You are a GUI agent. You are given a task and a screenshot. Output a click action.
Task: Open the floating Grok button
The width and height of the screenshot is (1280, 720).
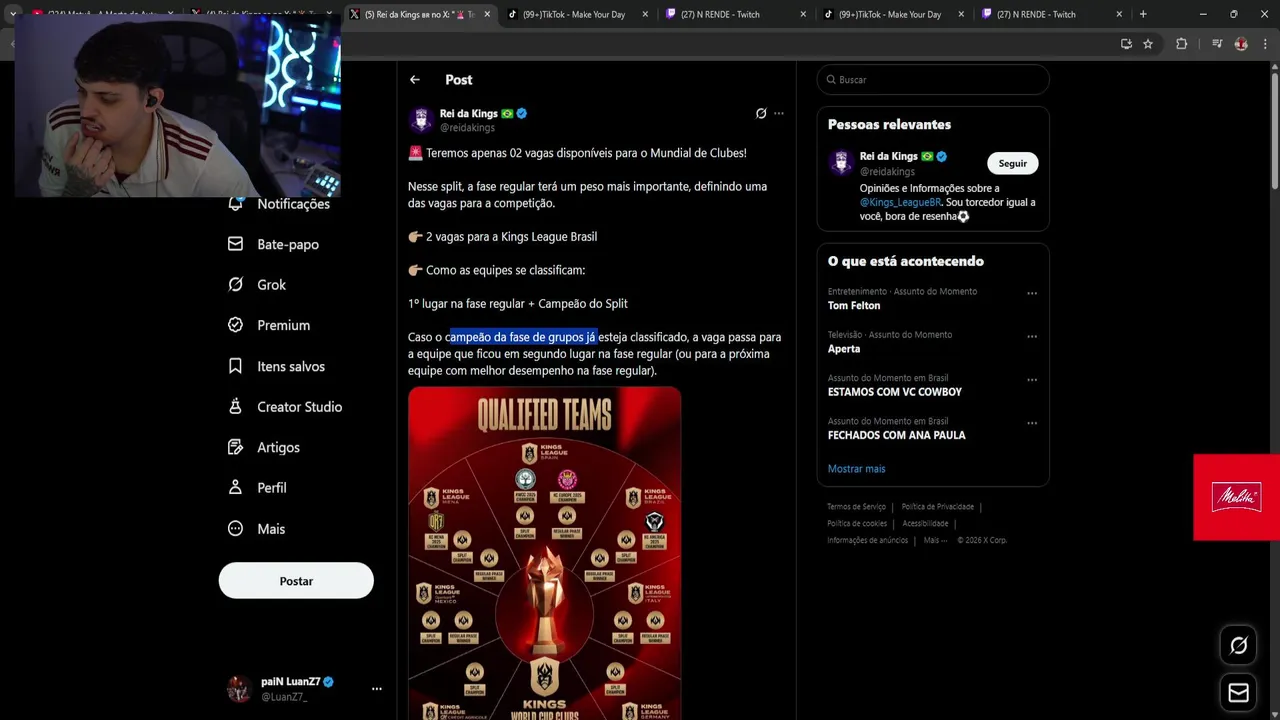coord(1238,646)
